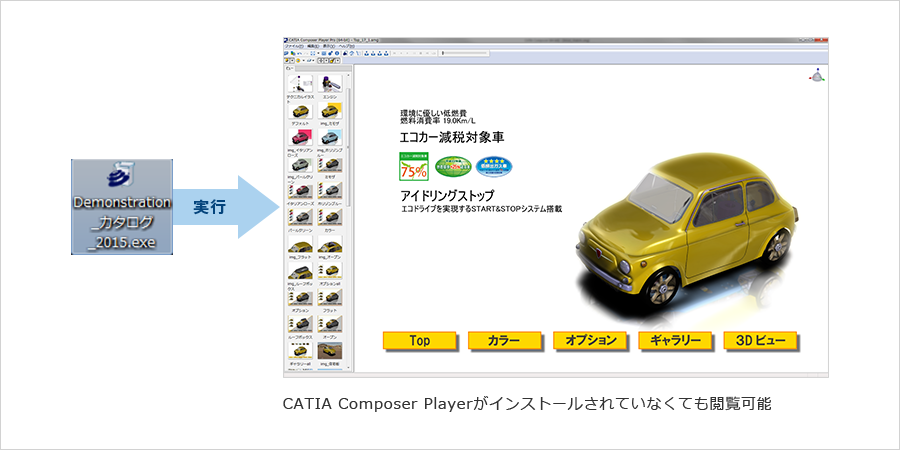Select the カラー view thumbnail

click(x=330, y=216)
